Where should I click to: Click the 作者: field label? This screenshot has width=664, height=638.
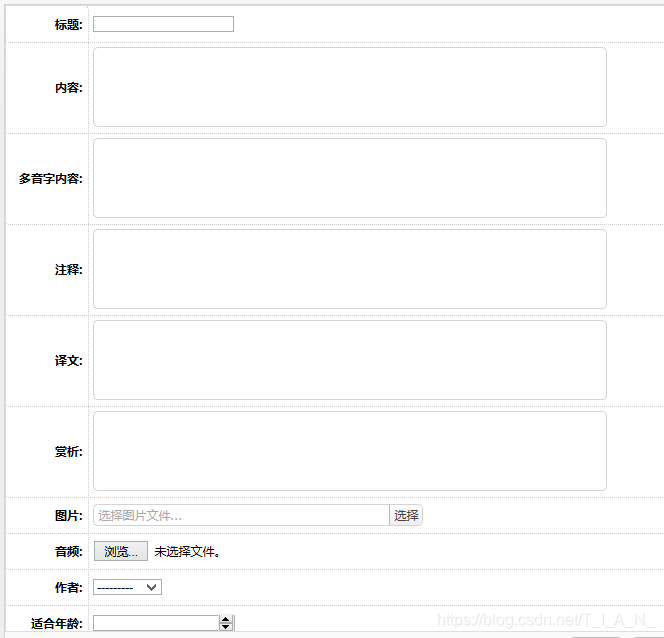point(69,588)
